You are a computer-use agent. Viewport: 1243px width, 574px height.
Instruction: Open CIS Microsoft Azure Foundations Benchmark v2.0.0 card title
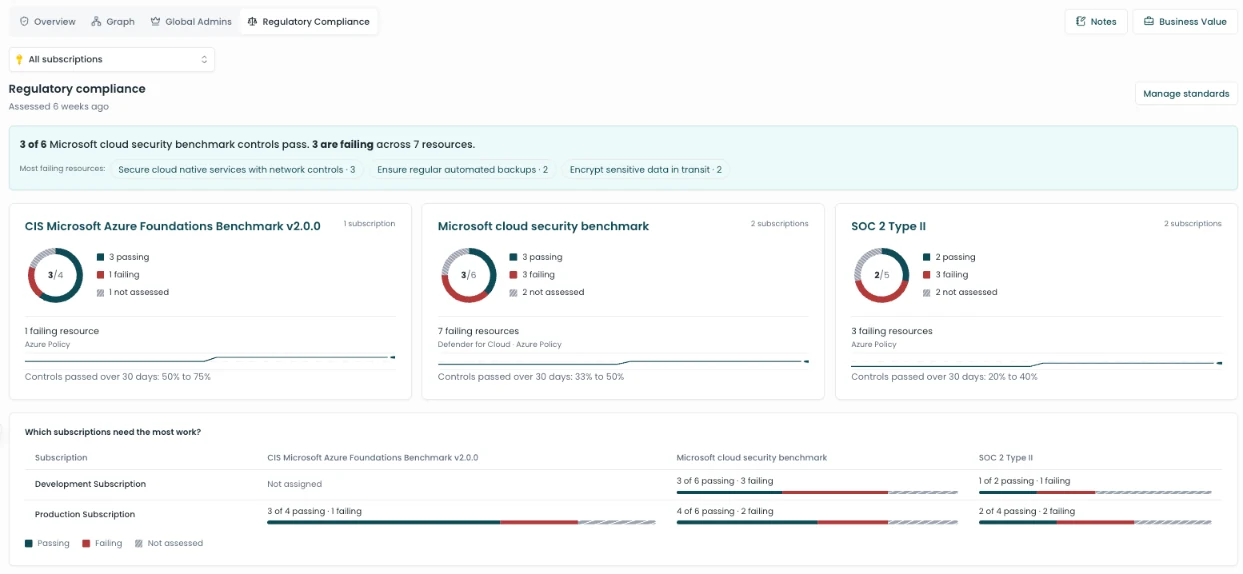pos(172,226)
